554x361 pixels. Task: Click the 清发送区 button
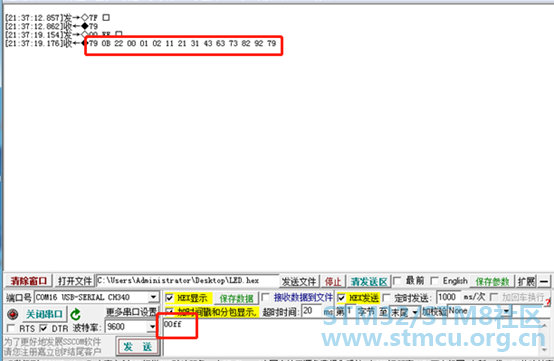369,282
